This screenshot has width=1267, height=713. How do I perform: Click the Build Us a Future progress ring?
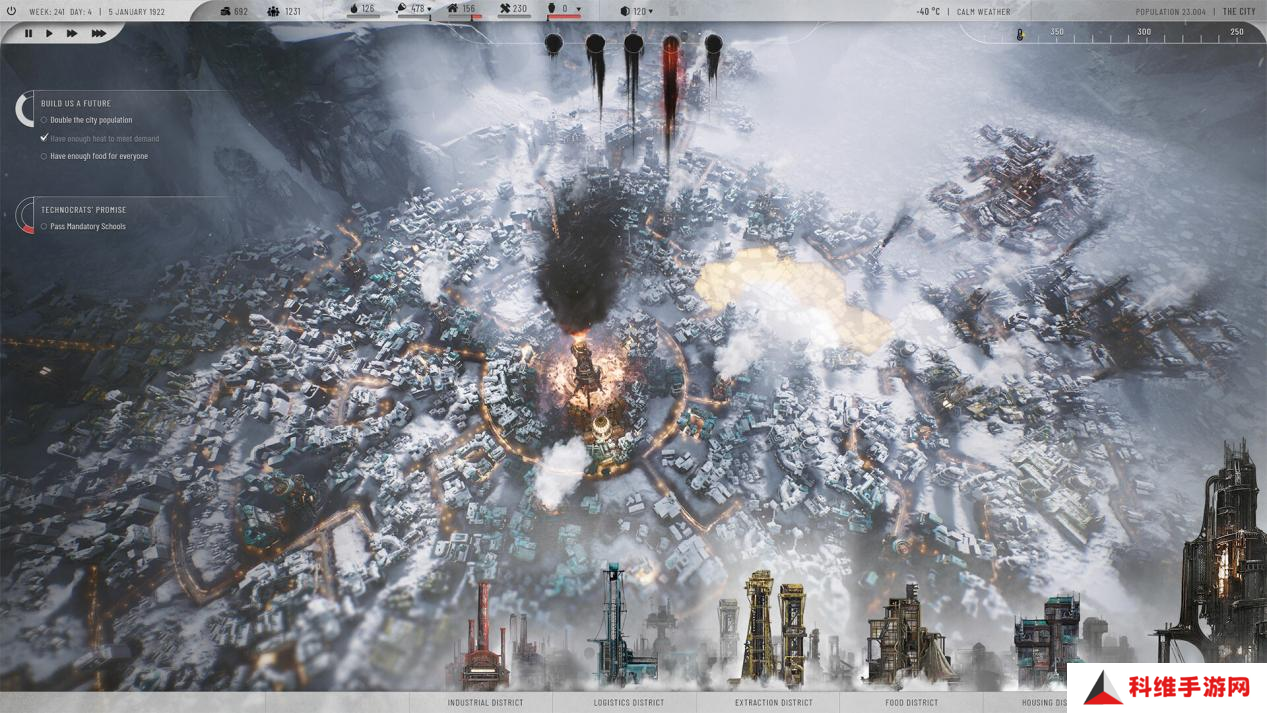coord(26,109)
